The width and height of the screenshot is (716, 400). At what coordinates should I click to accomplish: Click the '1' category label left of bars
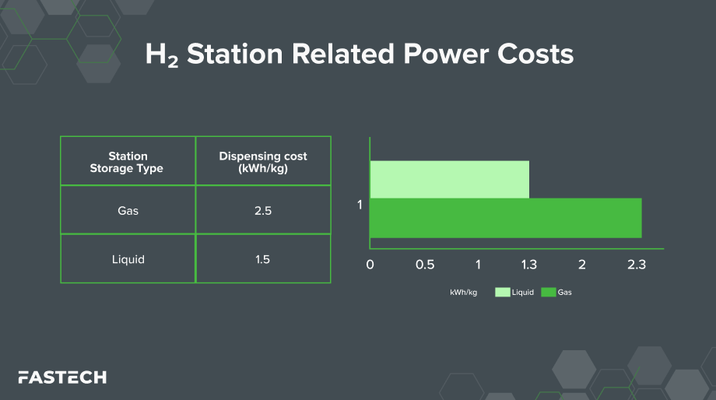pyautogui.click(x=360, y=205)
